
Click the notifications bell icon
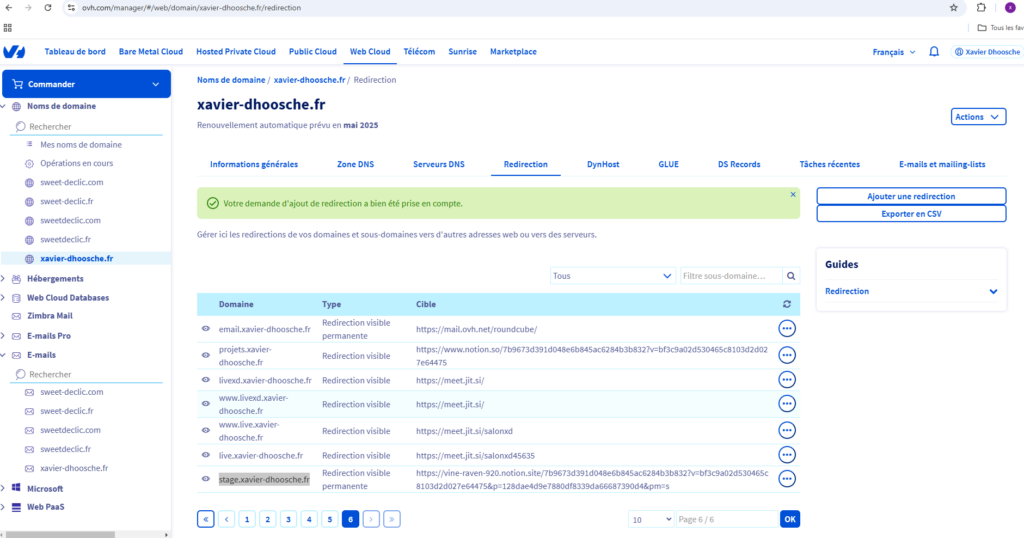coord(934,52)
